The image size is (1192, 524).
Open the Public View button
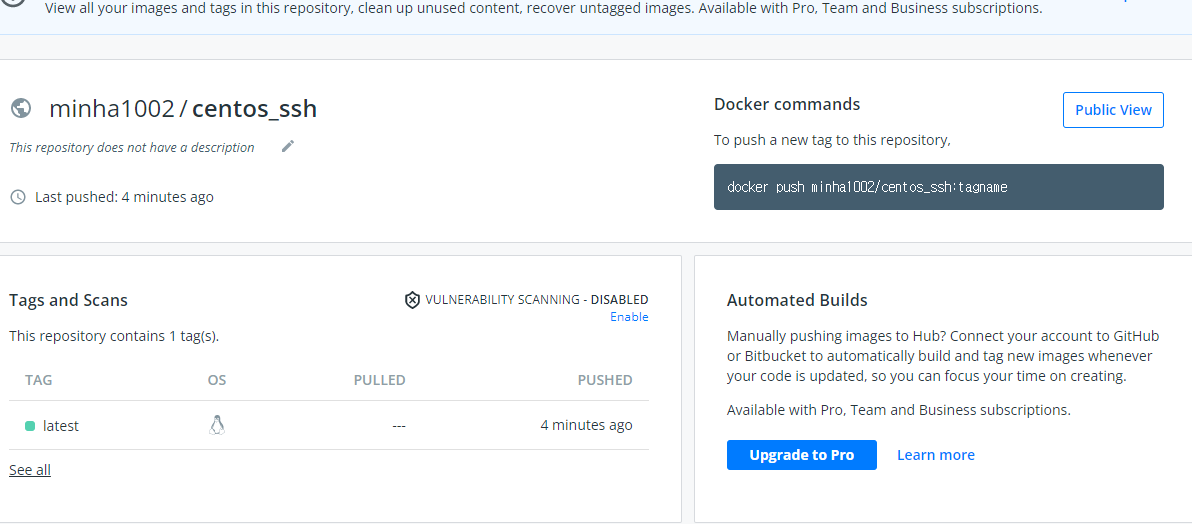click(x=1113, y=110)
